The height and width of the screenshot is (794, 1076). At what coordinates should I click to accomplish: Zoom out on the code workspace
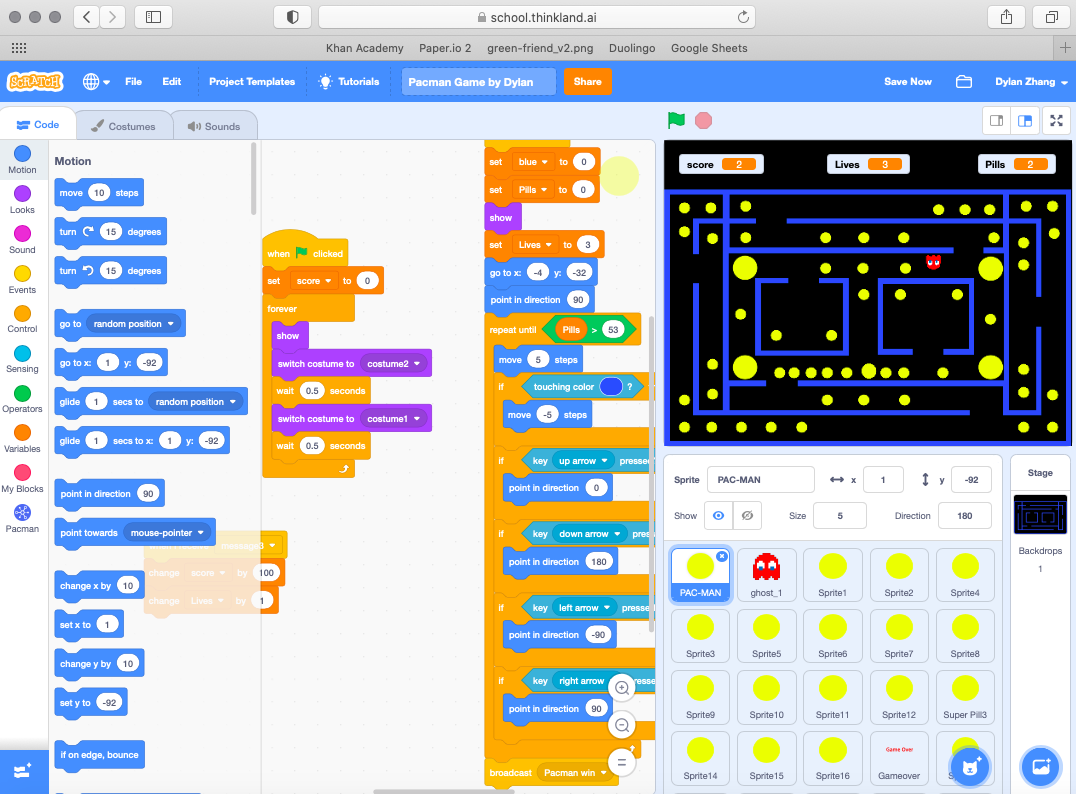coord(622,725)
